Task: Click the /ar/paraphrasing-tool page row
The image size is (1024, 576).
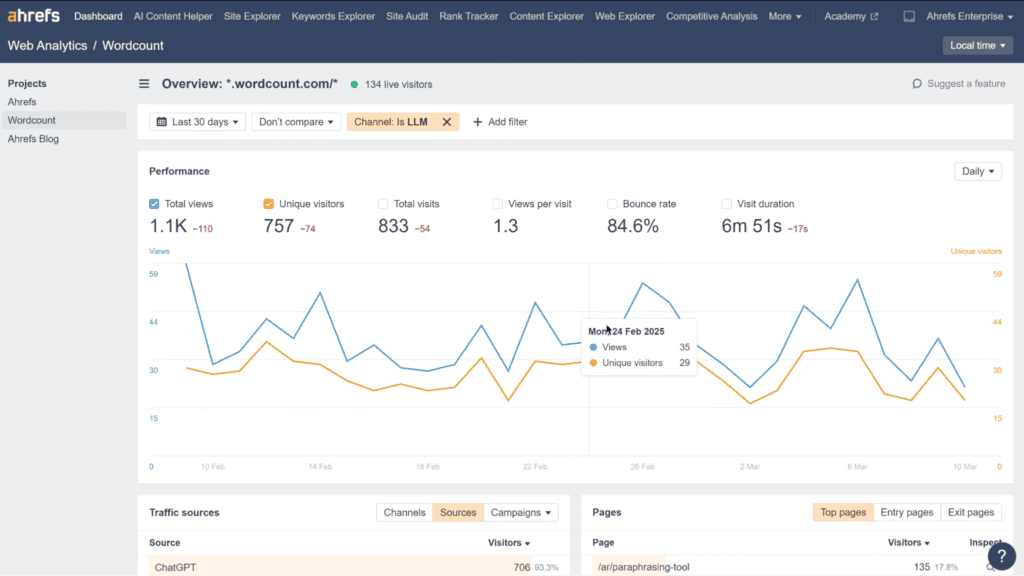Action: tap(797, 567)
